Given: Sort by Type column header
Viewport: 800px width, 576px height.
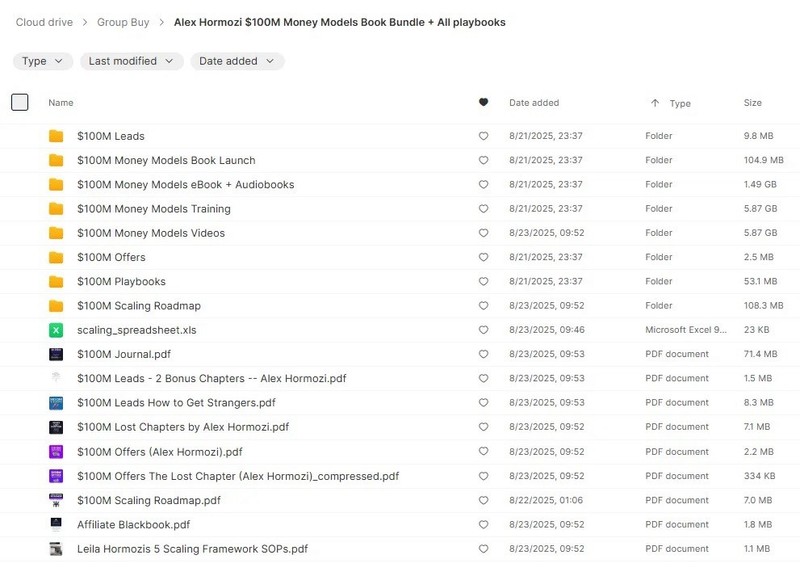Looking at the screenshot, I should click(680, 104).
